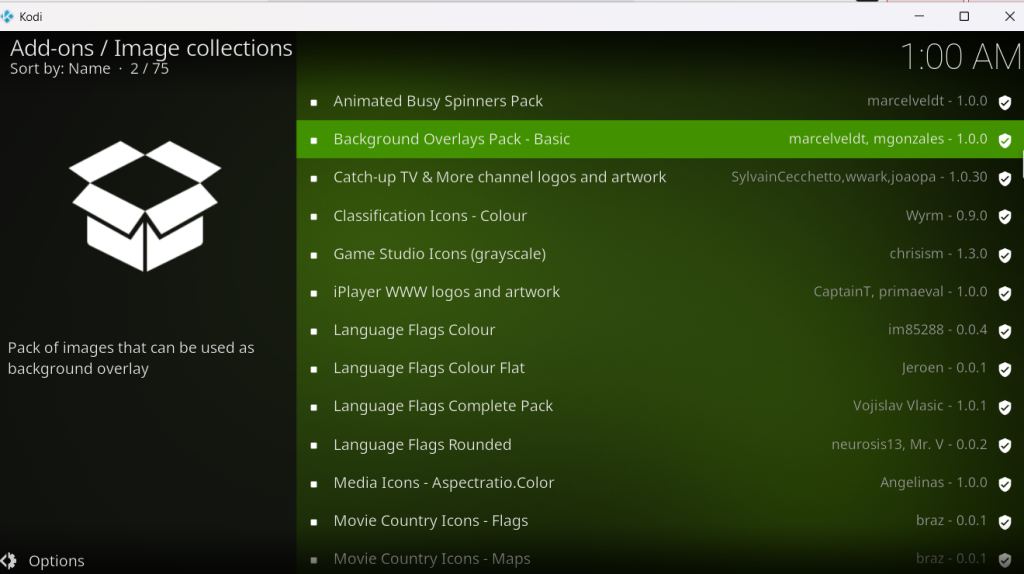
Task: Click verified shield icon for Movie Country Icons - Flags
Action: point(1005,521)
